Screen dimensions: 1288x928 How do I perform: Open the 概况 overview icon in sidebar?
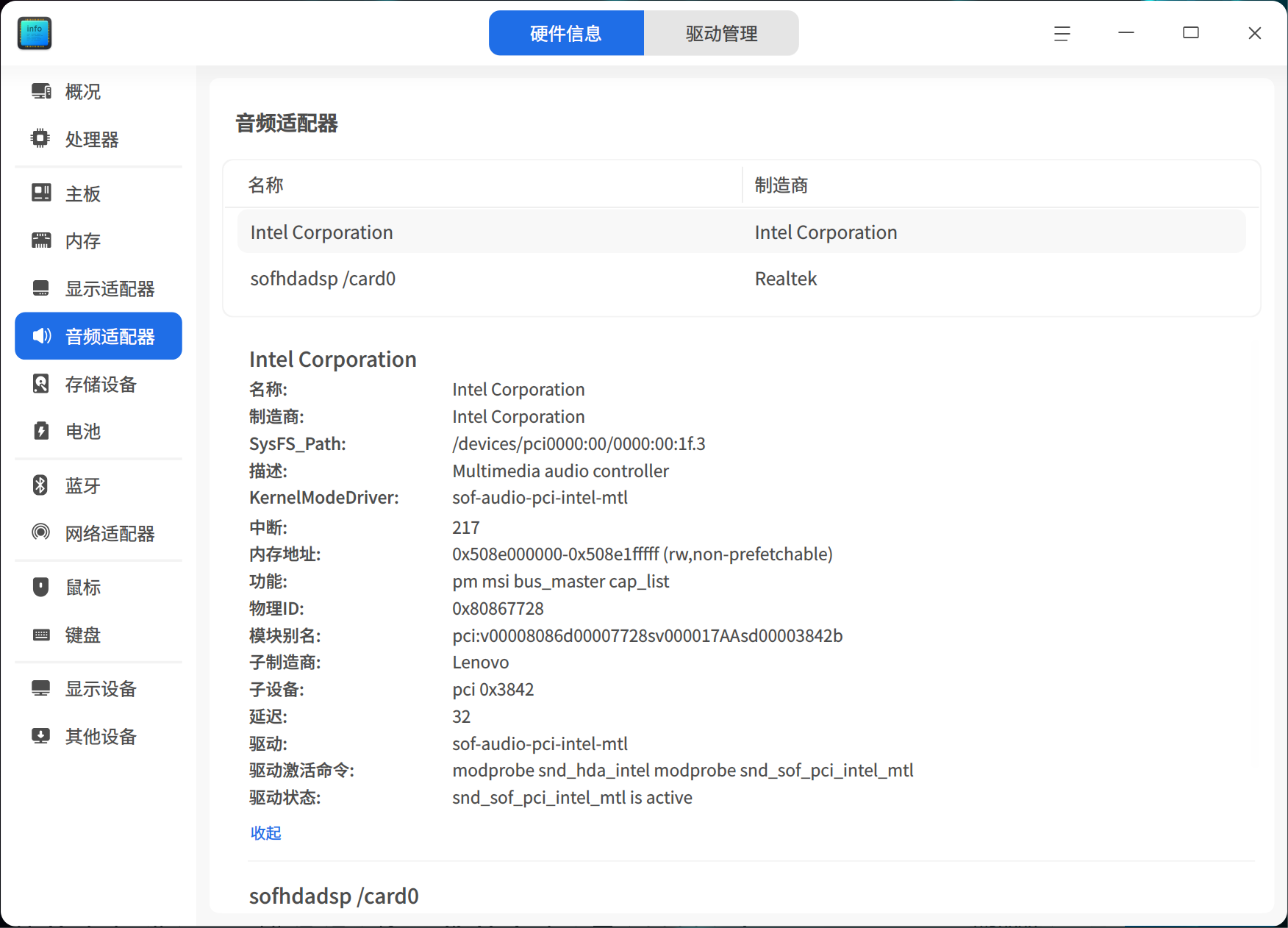point(41,91)
